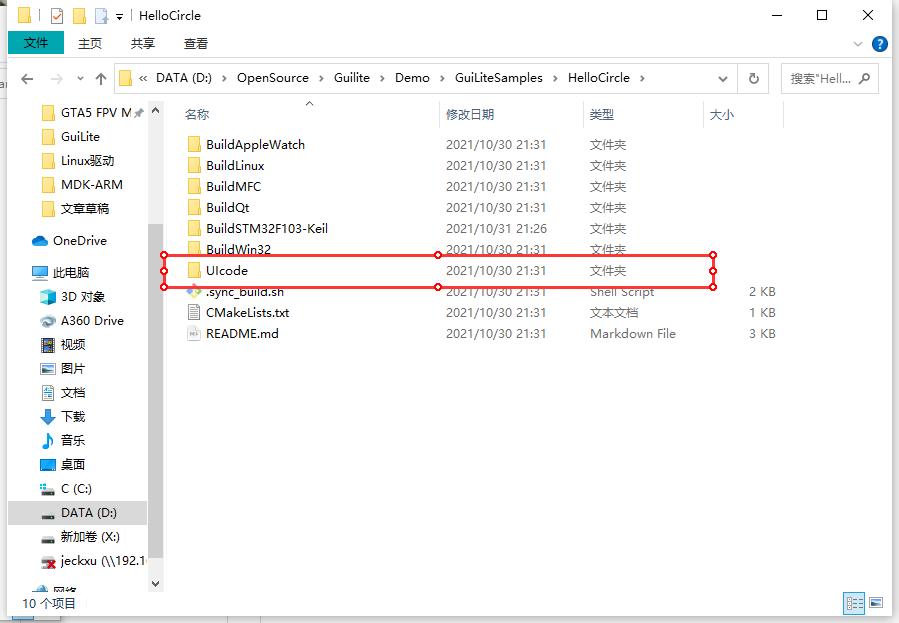Click the navigate up arrow icon
This screenshot has width=899, height=623.
(x=101, y=77)
